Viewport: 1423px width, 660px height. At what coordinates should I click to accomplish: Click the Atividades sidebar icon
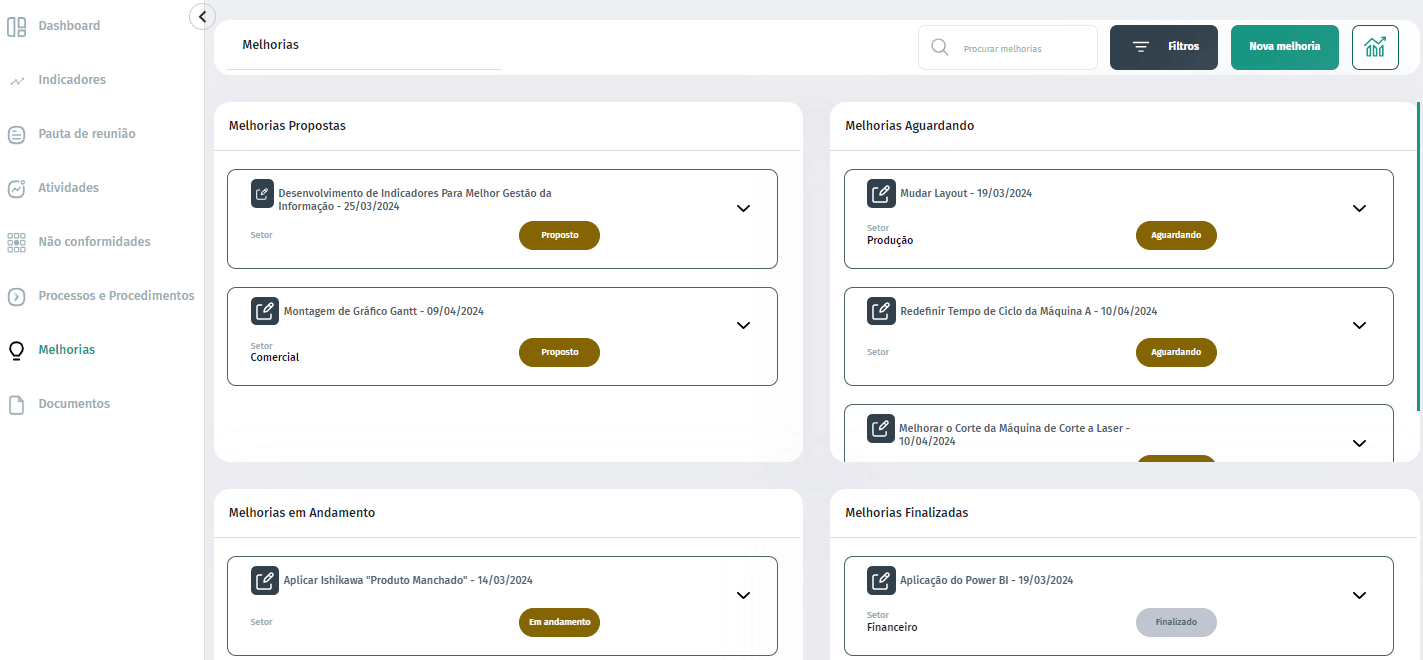click(16, 188)
